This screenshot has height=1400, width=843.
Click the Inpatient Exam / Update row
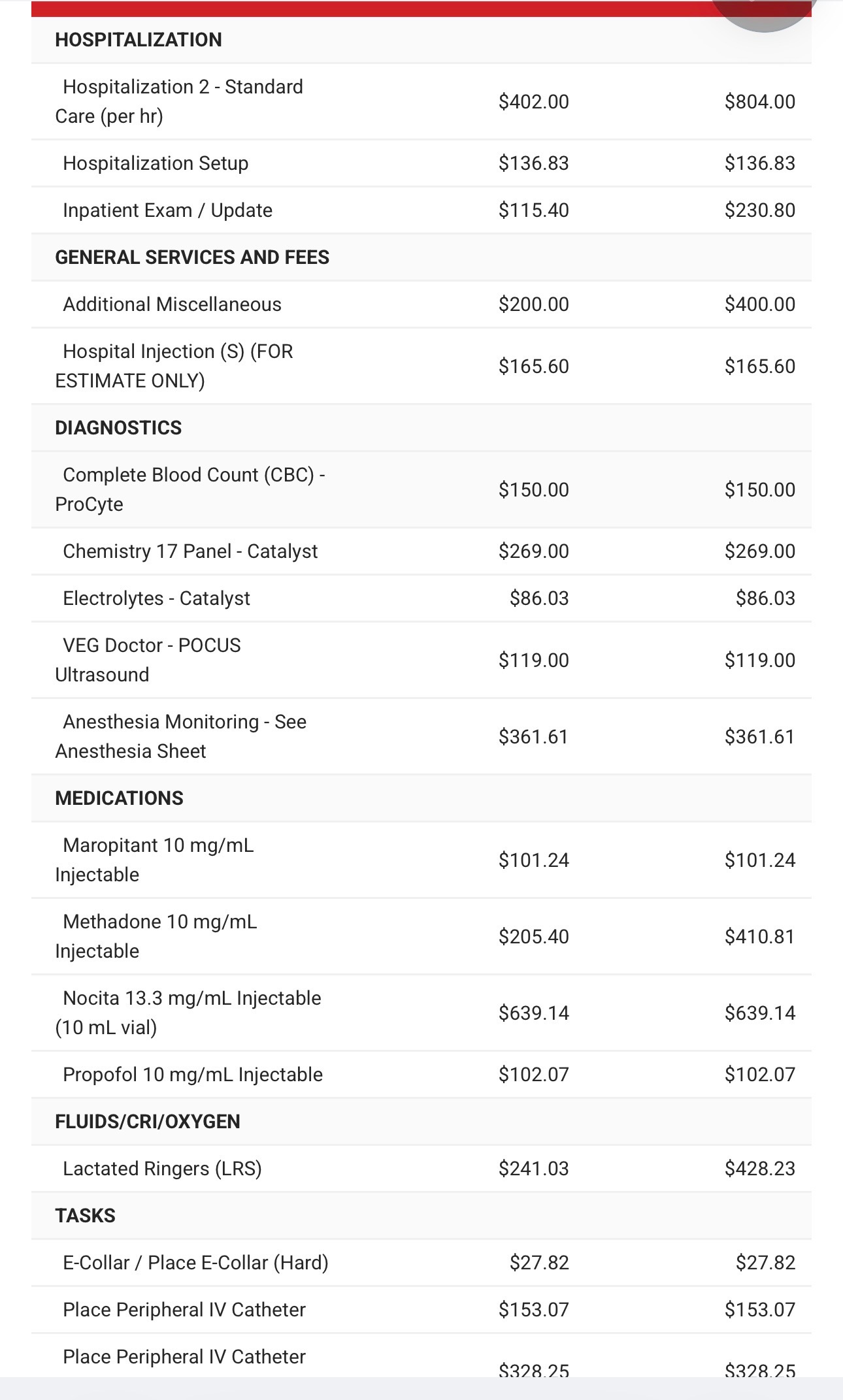coord(167,210)
